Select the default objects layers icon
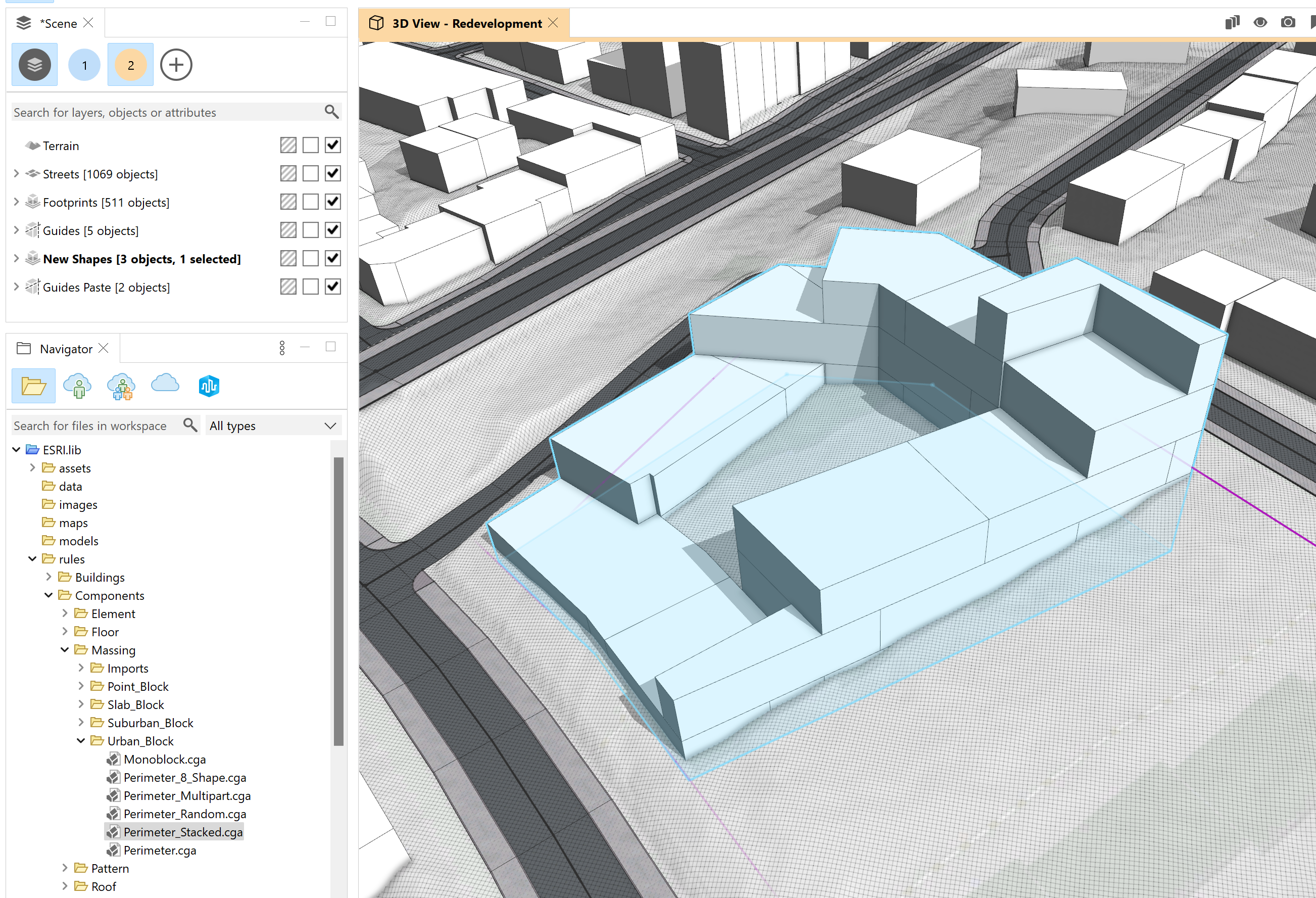 (x=34, y=65)
